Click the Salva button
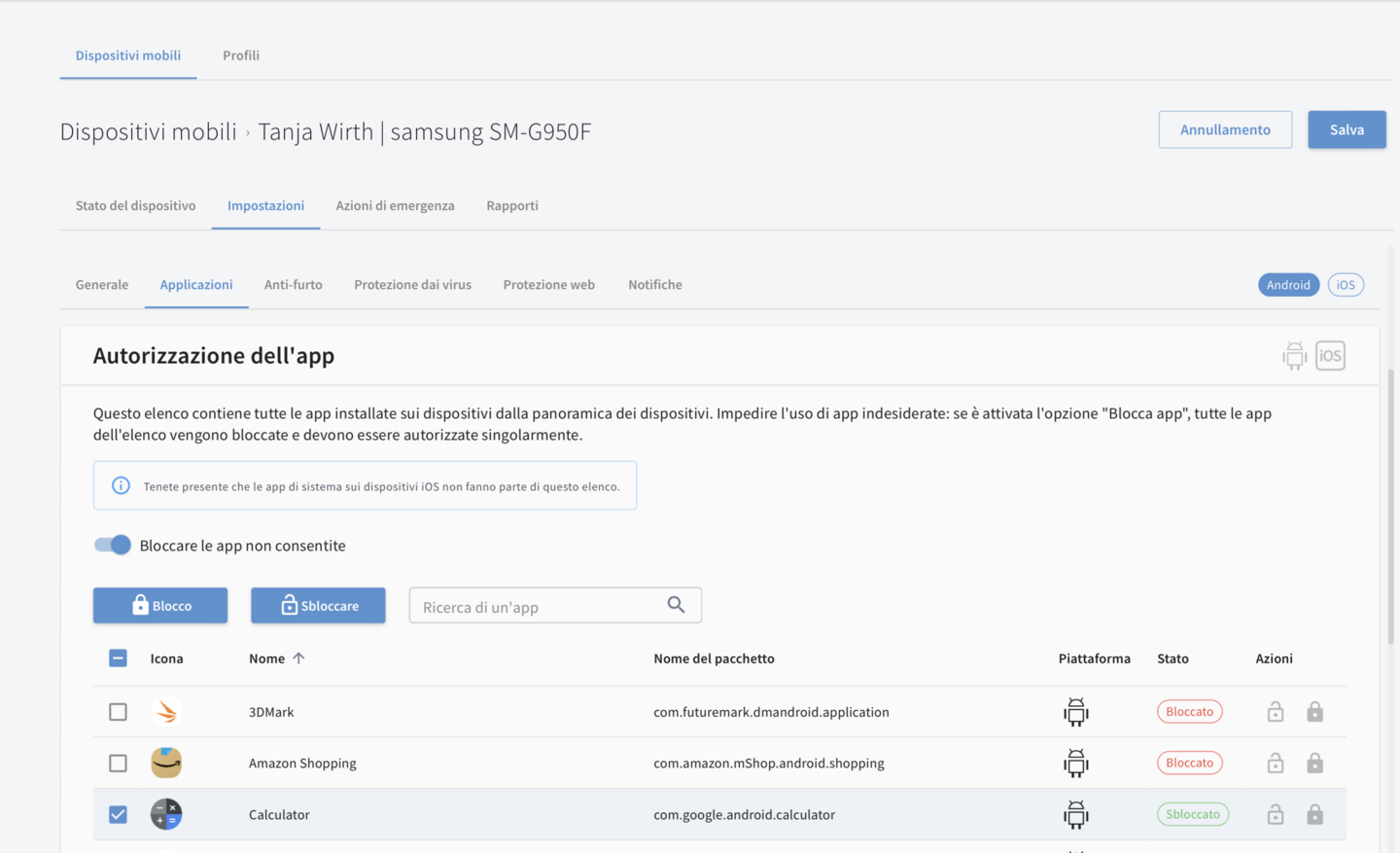This screenshot has height=853, width=1400. click(1346, 129)
